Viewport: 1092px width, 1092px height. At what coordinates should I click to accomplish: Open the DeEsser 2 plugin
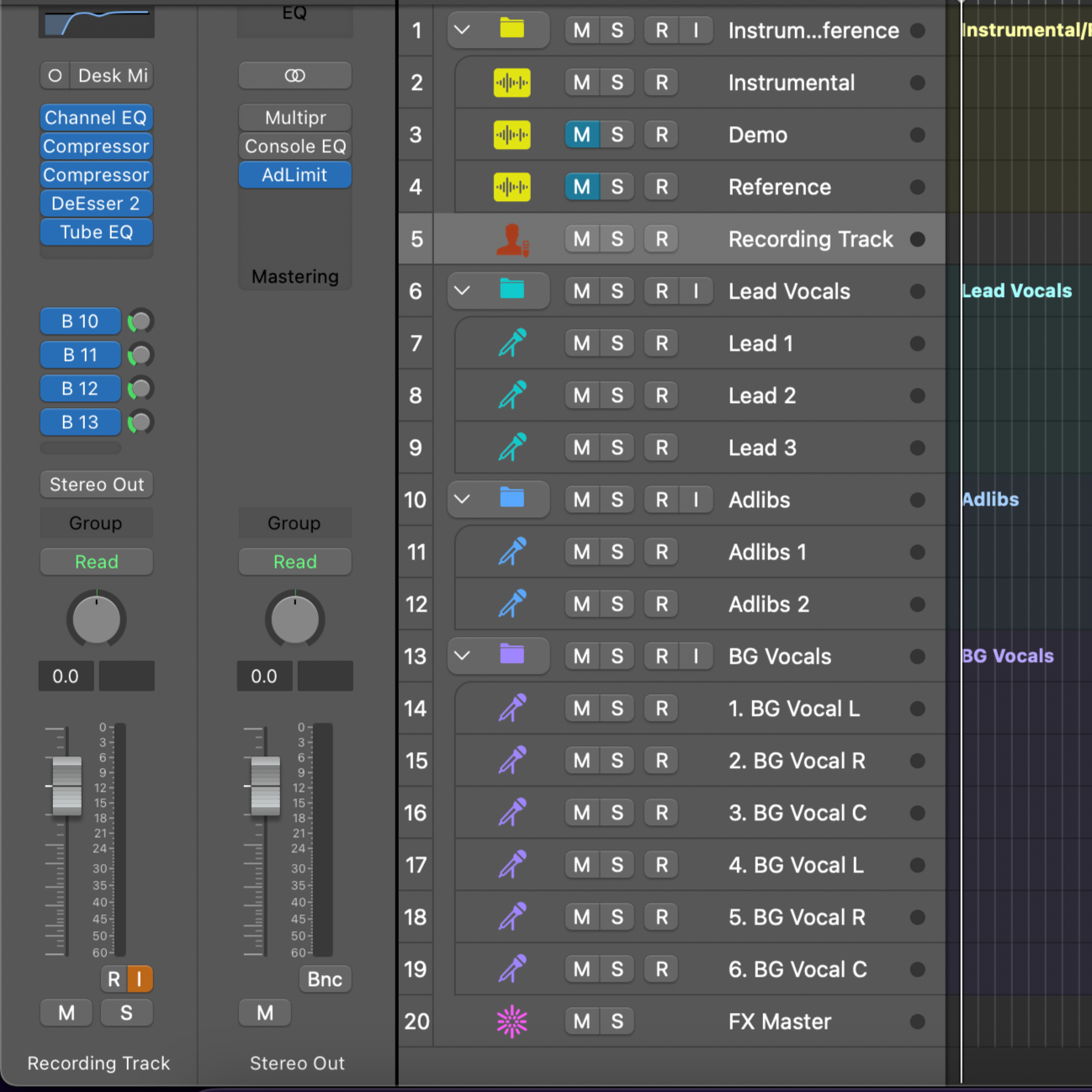[x=97, y=204]
